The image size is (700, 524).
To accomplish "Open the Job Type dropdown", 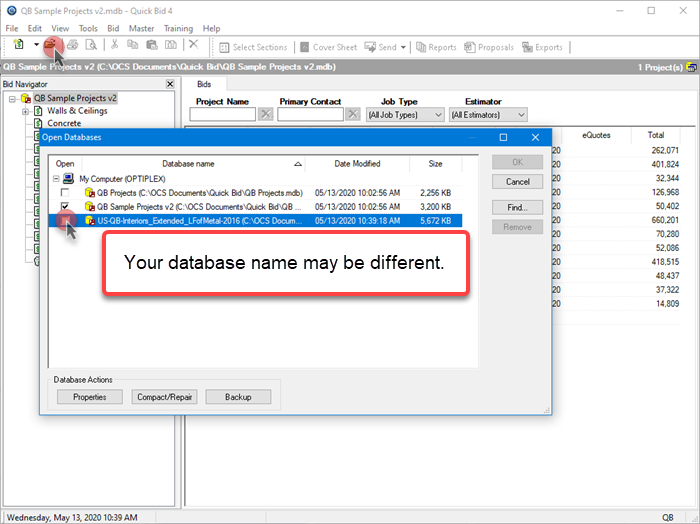I will coord(405,115).
